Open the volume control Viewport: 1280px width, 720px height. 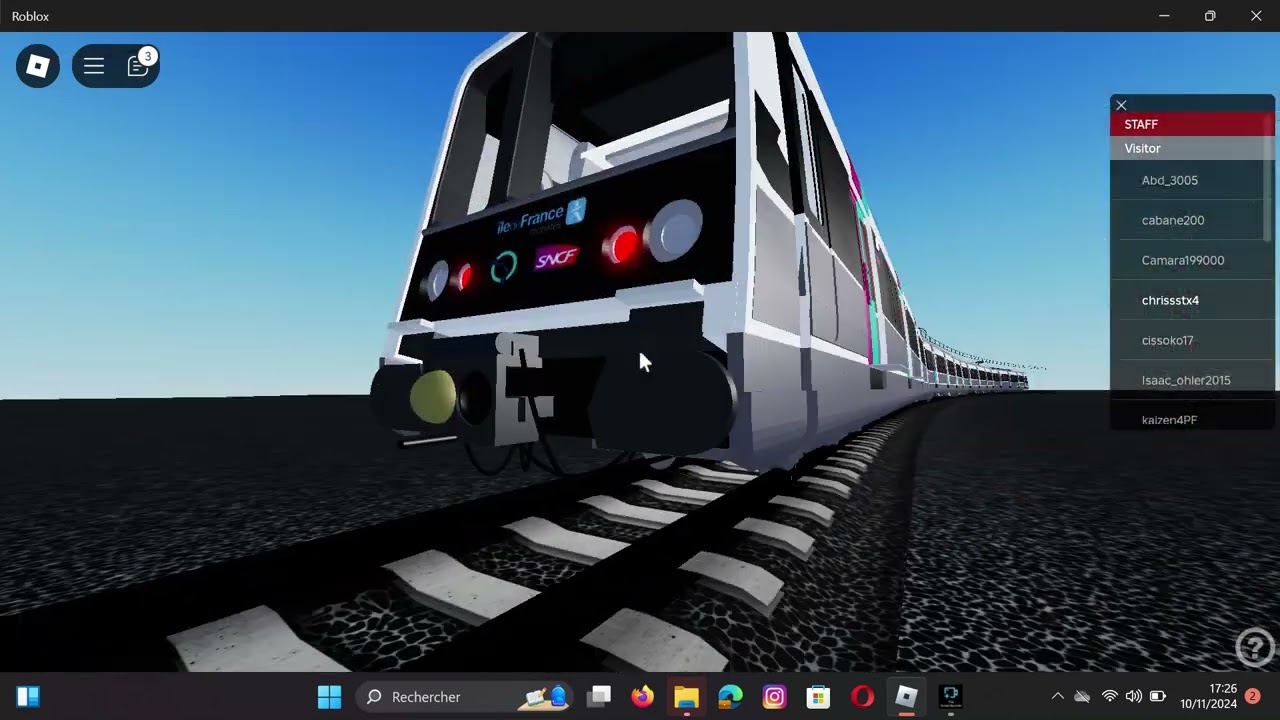click(x=1133, y=696)
